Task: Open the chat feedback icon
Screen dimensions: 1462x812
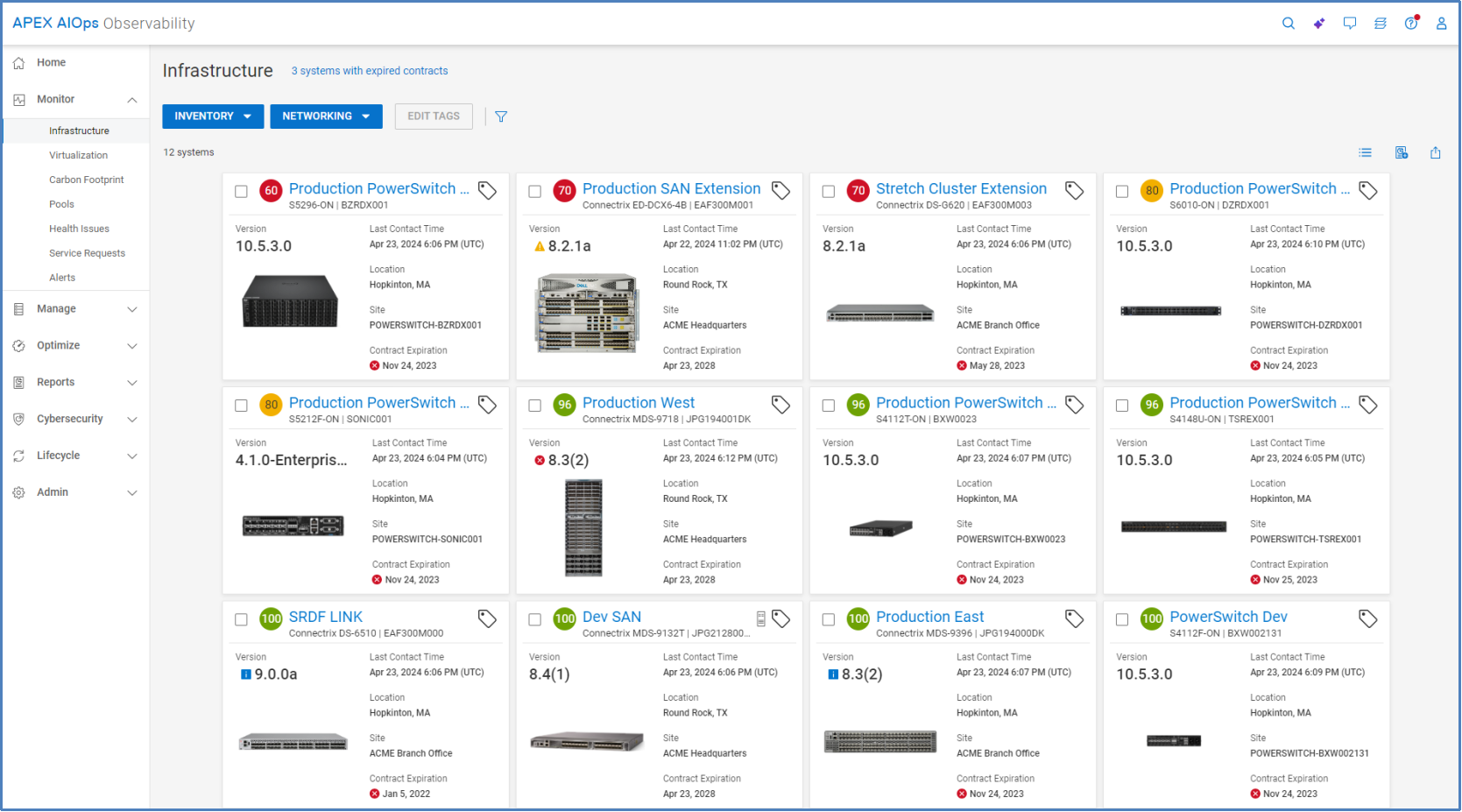Action: click(x=1349, y=24)
